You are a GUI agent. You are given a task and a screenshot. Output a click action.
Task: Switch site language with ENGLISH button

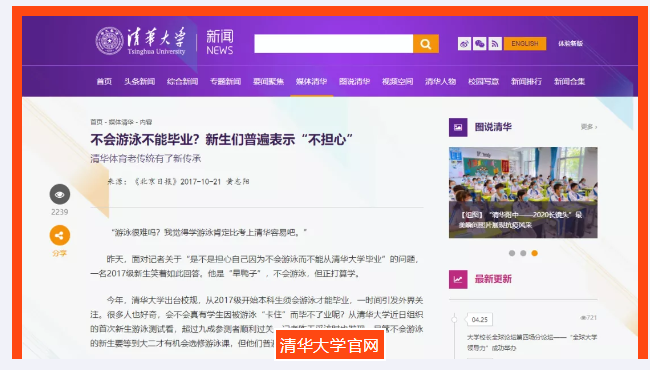tap(525, 44)
